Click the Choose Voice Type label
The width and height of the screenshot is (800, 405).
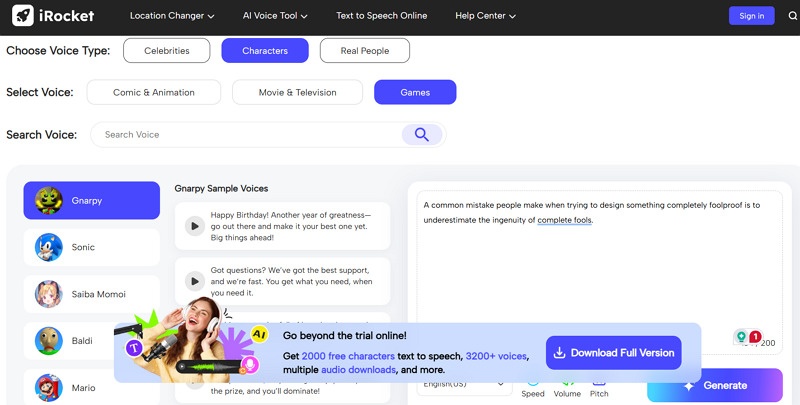tap(58, 50)
